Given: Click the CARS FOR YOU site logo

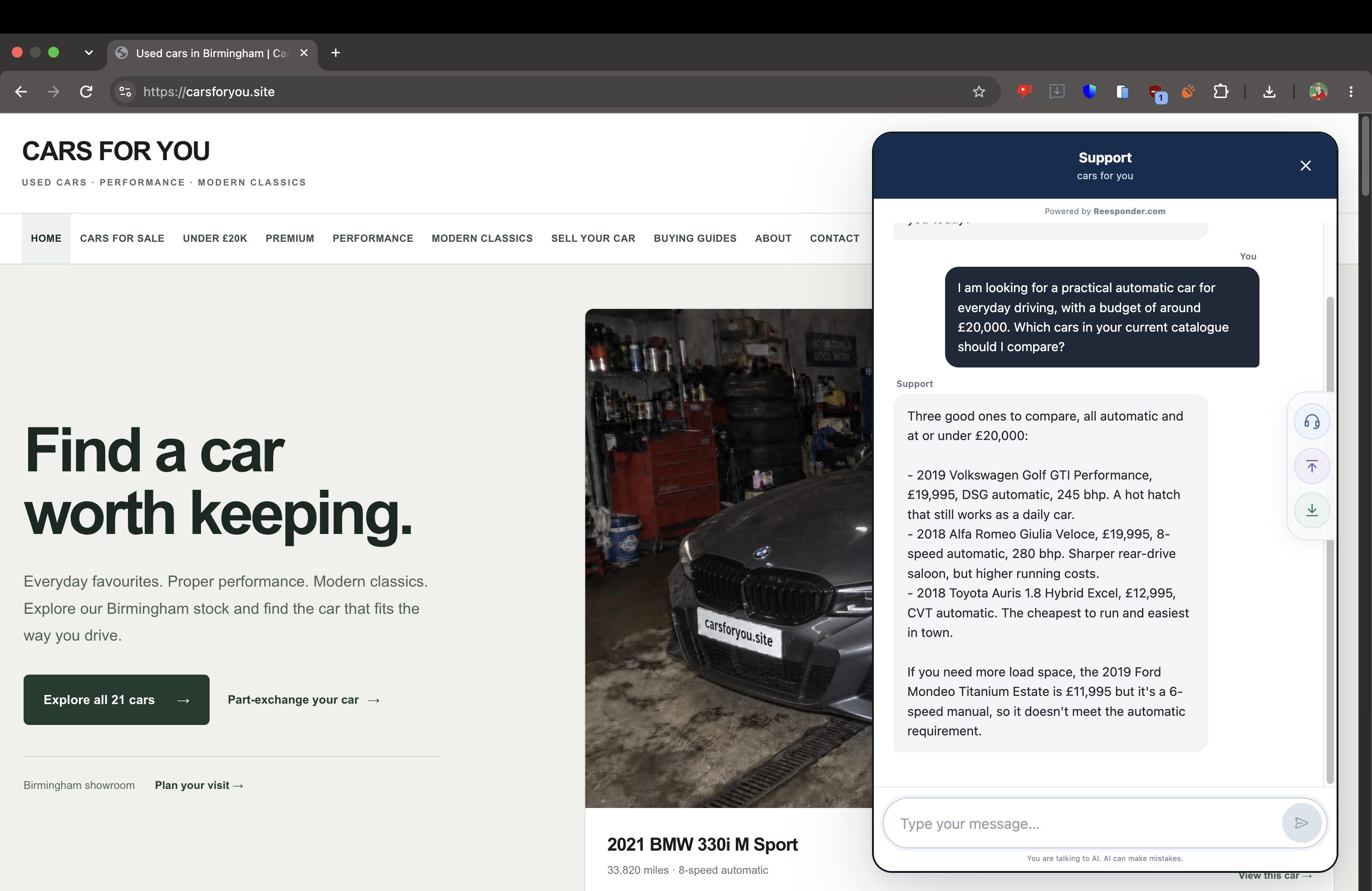Looking at the screenshot, I should (116, 151).
